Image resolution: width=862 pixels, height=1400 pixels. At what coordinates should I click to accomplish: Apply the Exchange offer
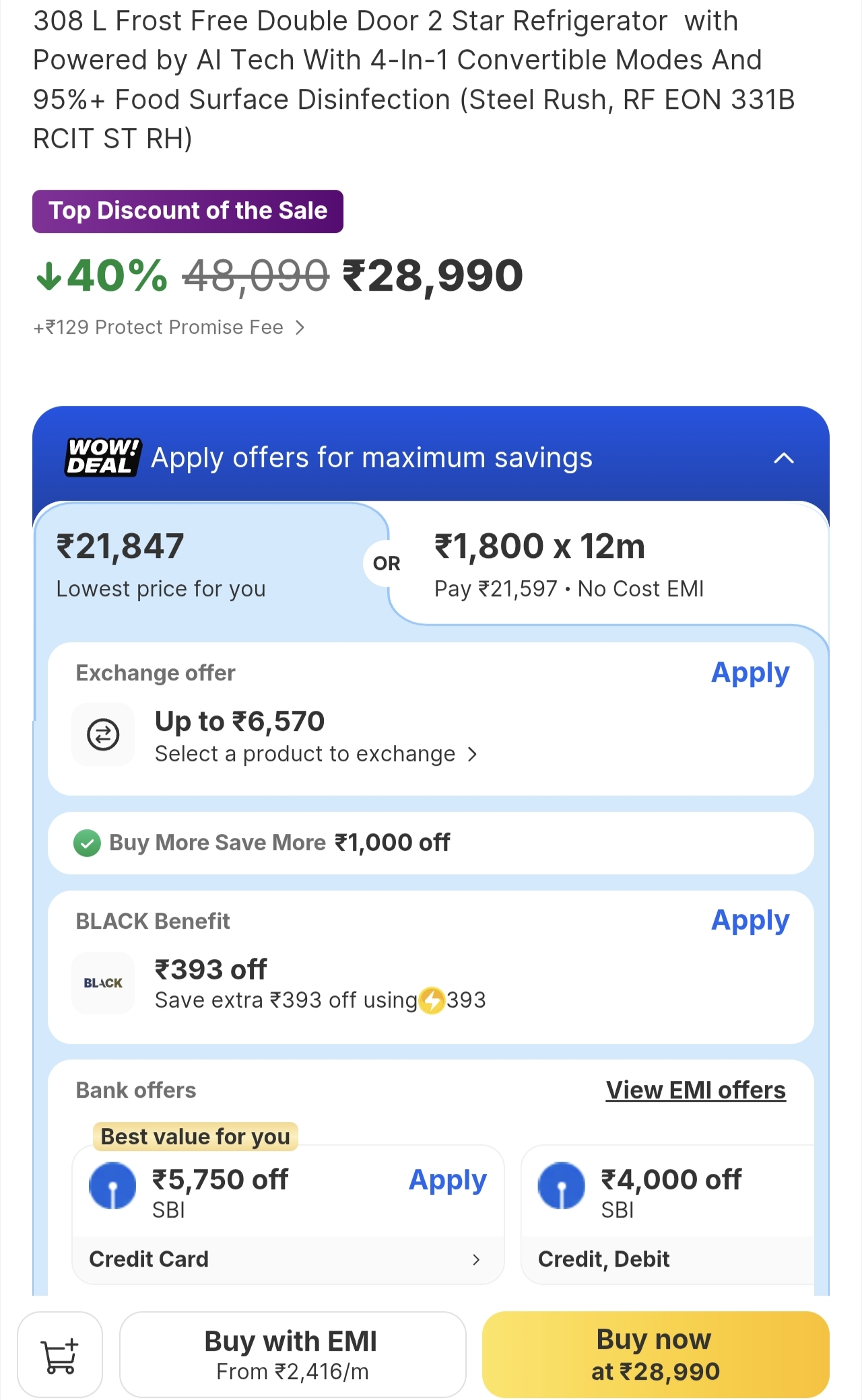point(750,673)
